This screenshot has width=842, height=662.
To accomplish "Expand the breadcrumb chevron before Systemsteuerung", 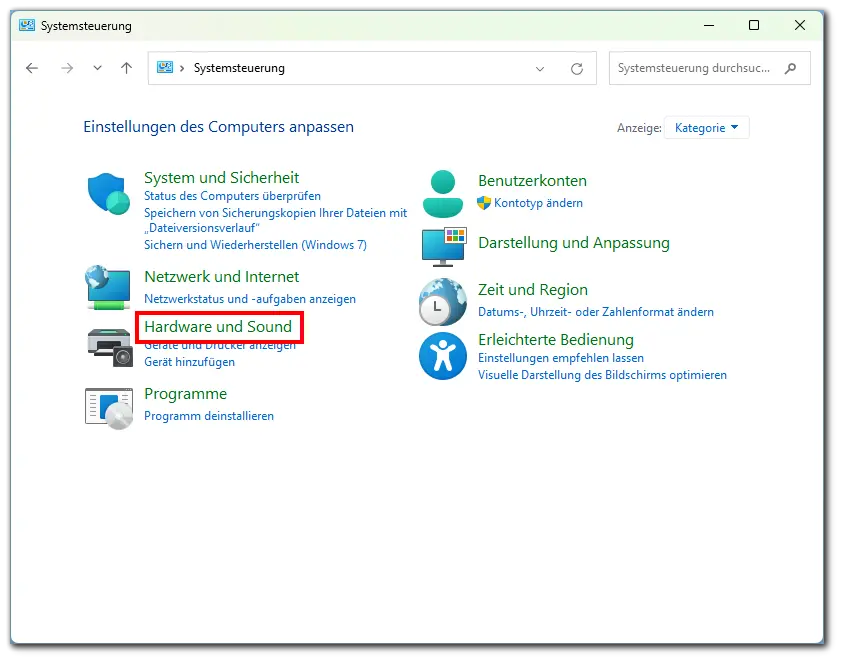I will coord(182,68).
